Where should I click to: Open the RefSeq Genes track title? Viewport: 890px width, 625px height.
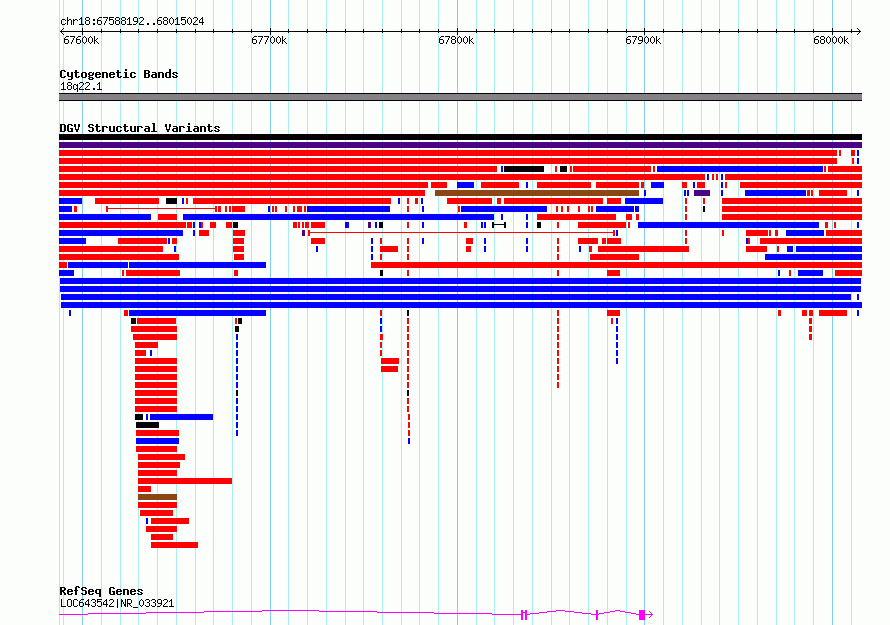point(101,591)
